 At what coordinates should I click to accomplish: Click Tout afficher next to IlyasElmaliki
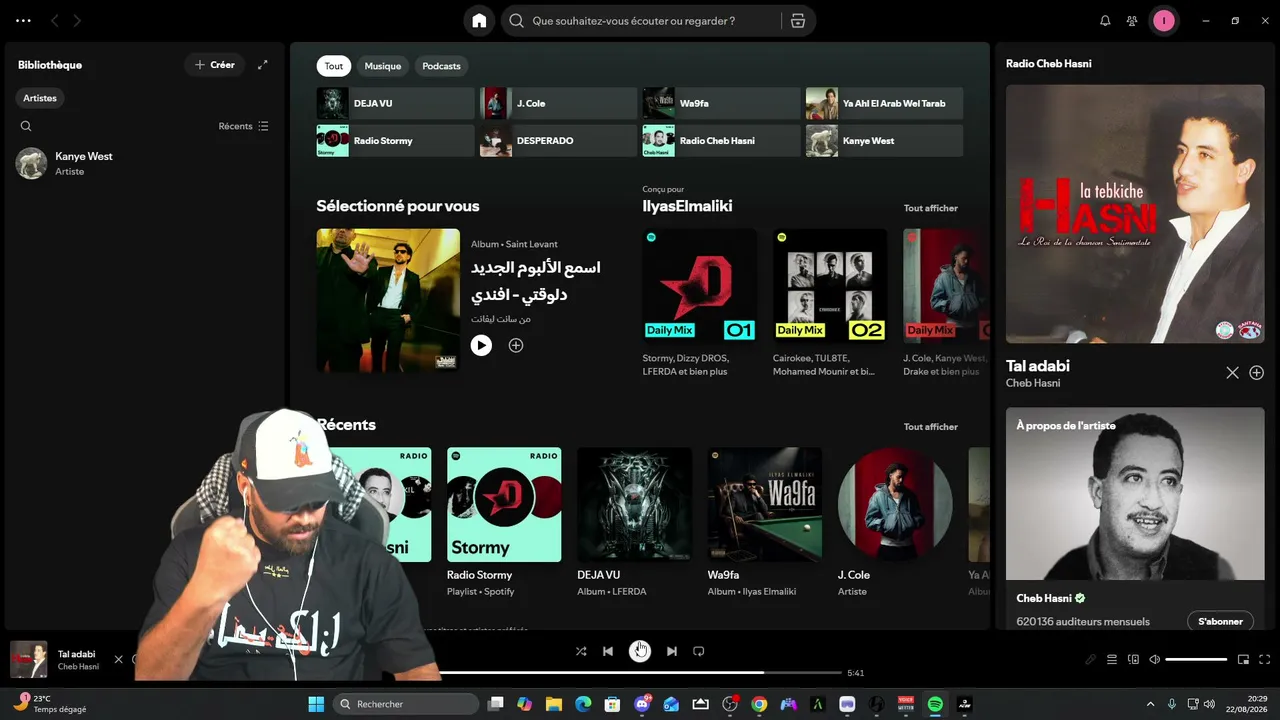coord(931,208)
